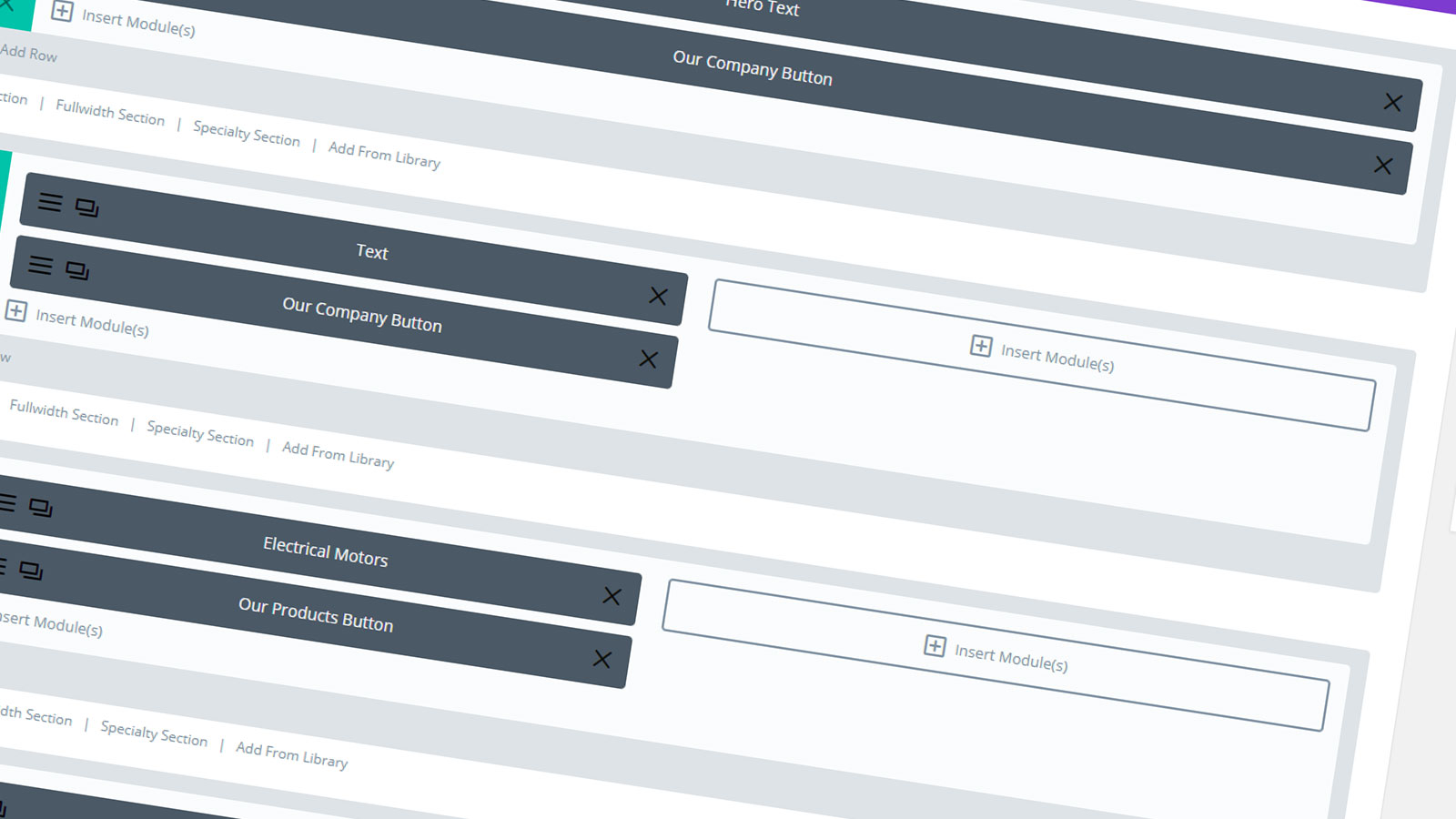Clone the Our Products Button module

tap(31, 571)
